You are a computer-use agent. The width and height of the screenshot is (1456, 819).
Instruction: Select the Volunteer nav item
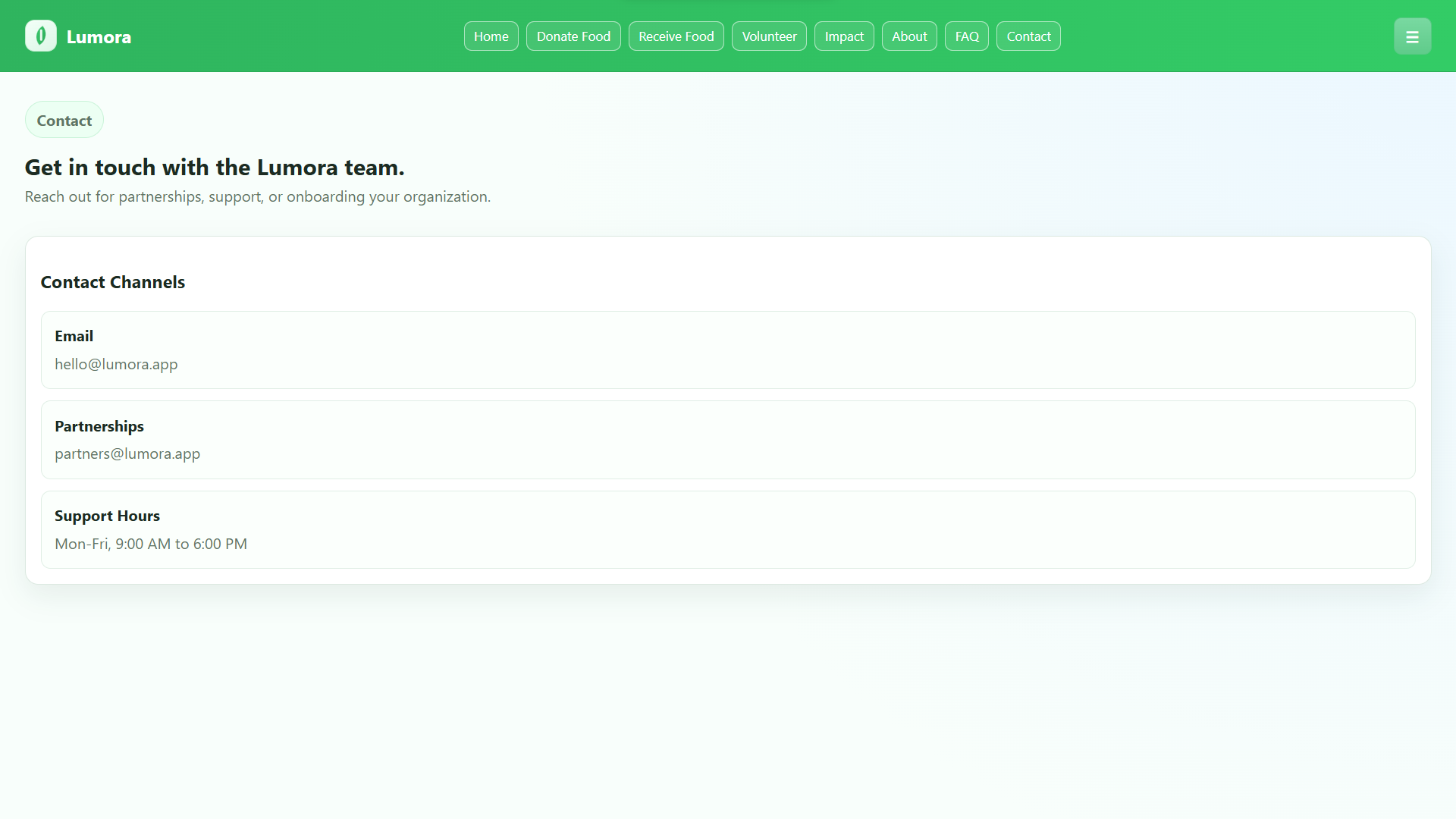click(769, 36)
